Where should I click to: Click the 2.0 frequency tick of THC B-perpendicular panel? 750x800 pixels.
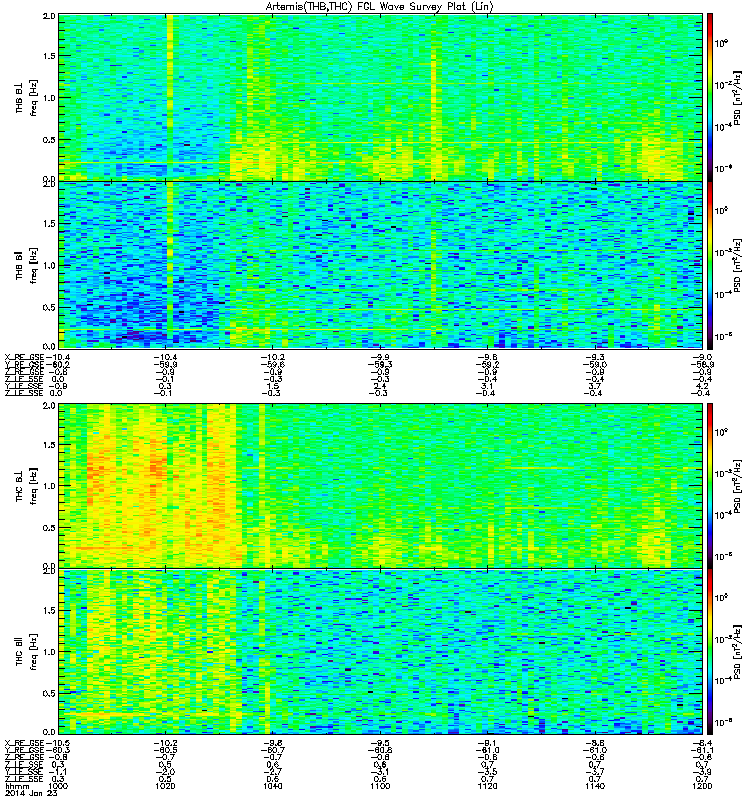pyautogui.click(x=49, y=406)
